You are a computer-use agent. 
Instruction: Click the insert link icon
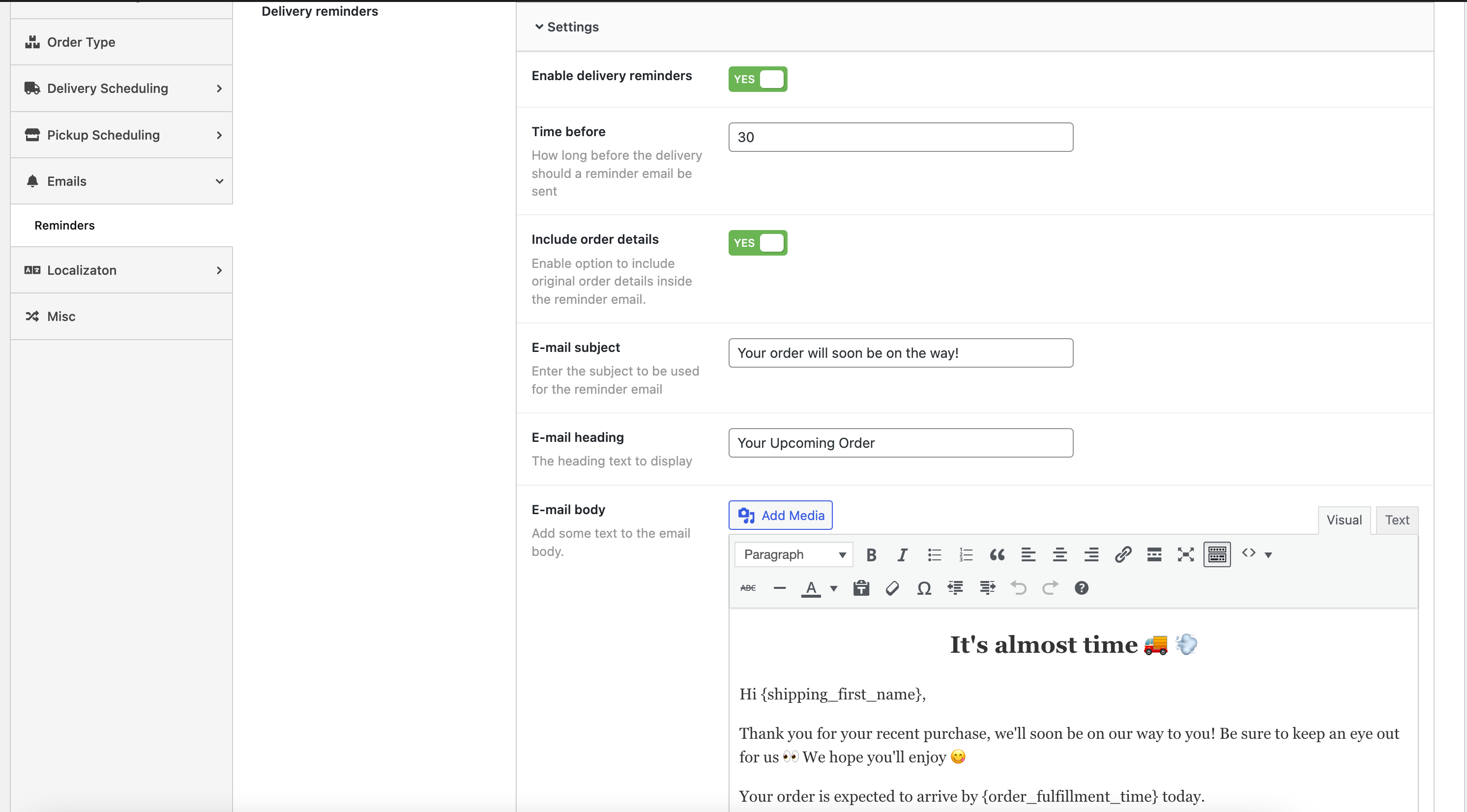[x=1122, y=554]
